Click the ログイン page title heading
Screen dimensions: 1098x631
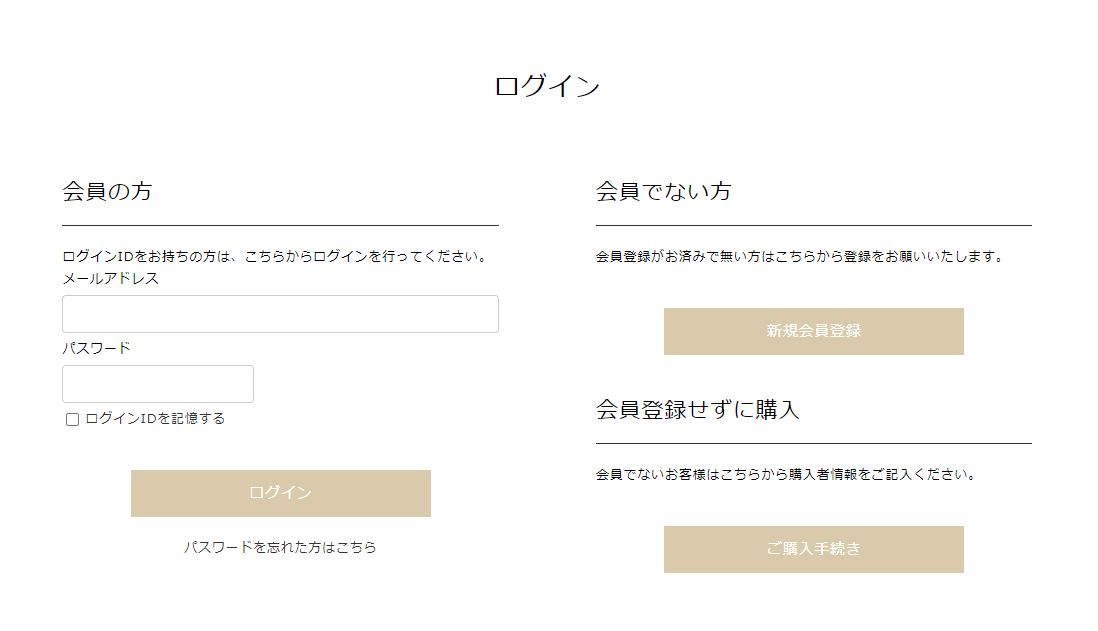tap(547, 87)
